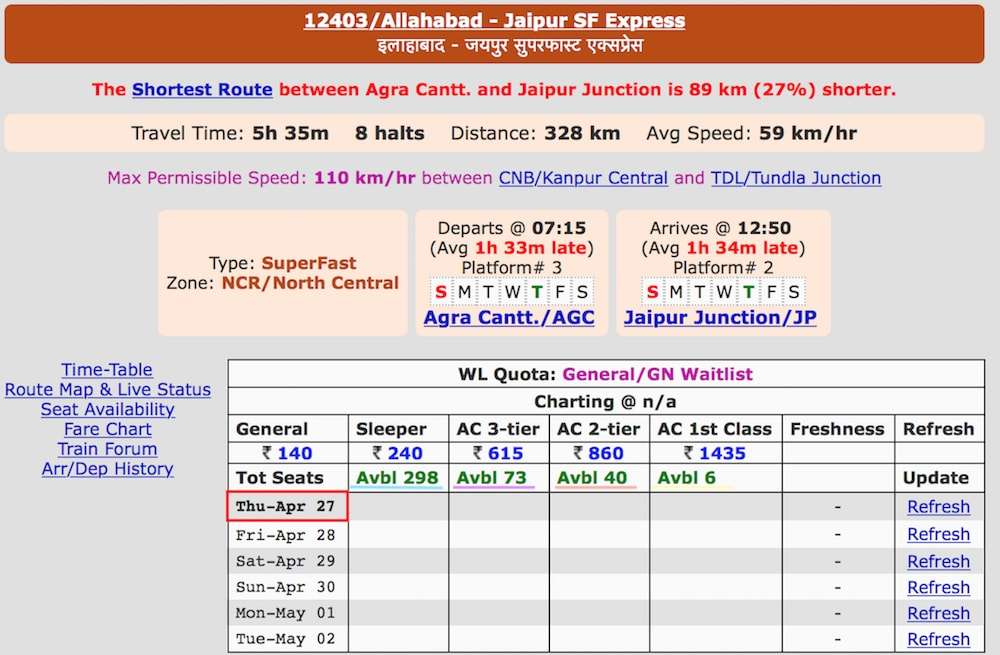Open the Arr/Dep History link
The width and height of the screenshot is (1000, 655).
pyautogui.click(x=108, y=469)
